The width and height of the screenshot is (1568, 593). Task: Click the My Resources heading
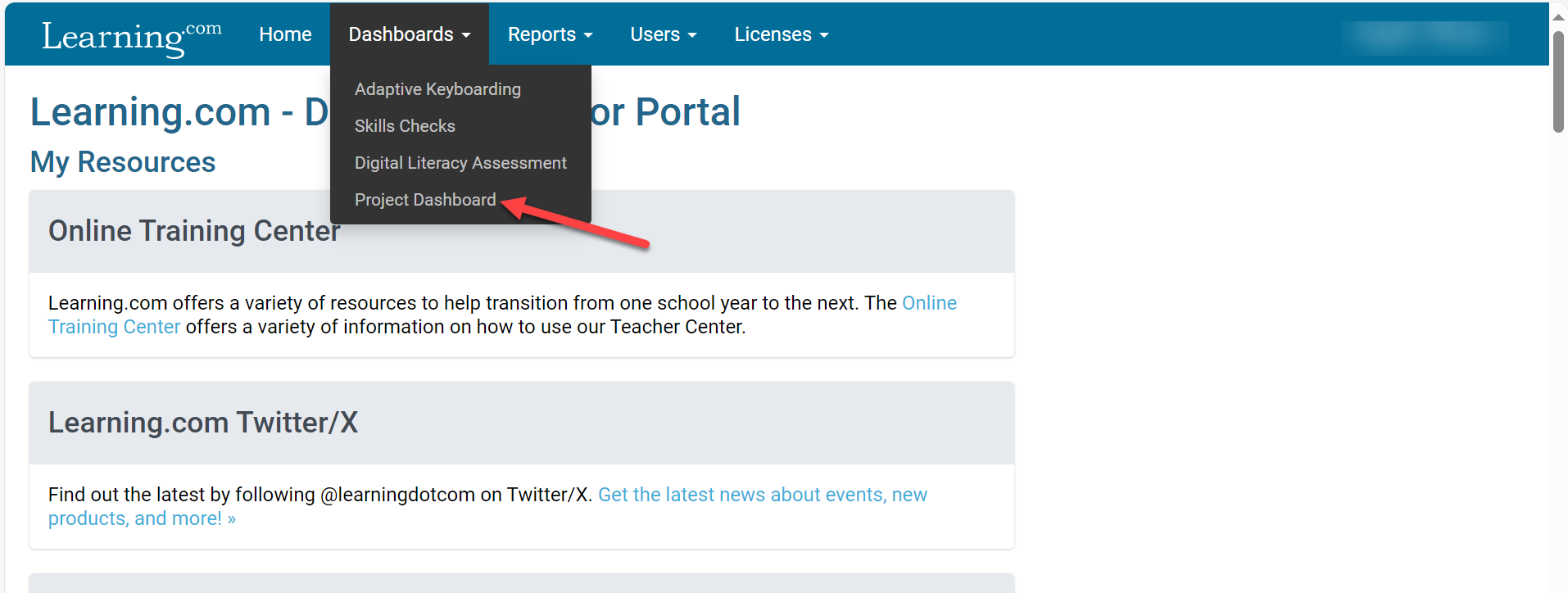coord(123,162)
